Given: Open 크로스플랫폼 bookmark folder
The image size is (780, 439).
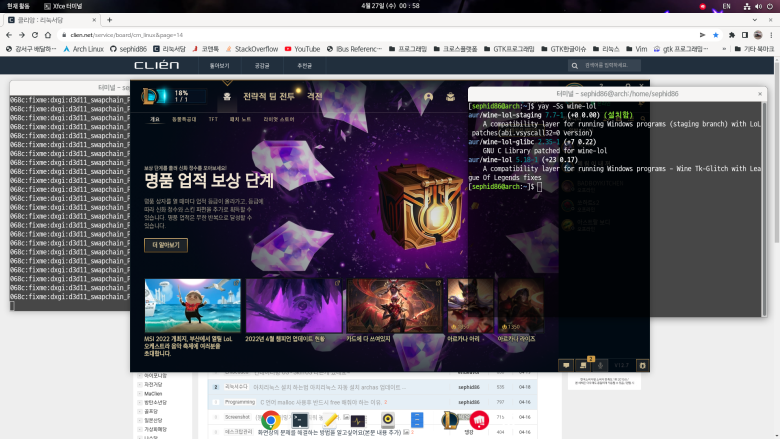Looking at the screenshot, I should (x=455, y=49).
